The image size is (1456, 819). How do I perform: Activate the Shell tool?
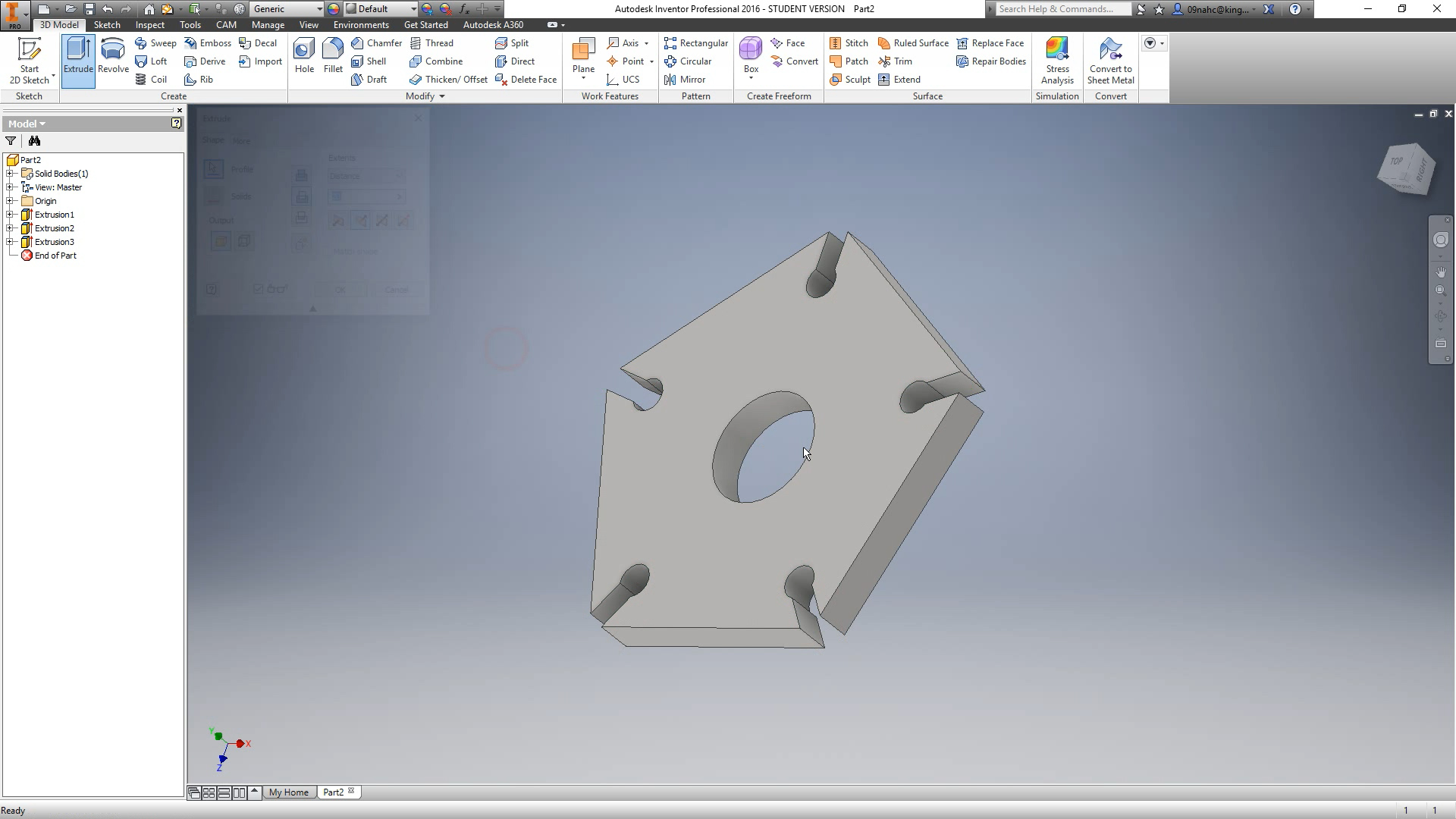click(x=369, y=61)
